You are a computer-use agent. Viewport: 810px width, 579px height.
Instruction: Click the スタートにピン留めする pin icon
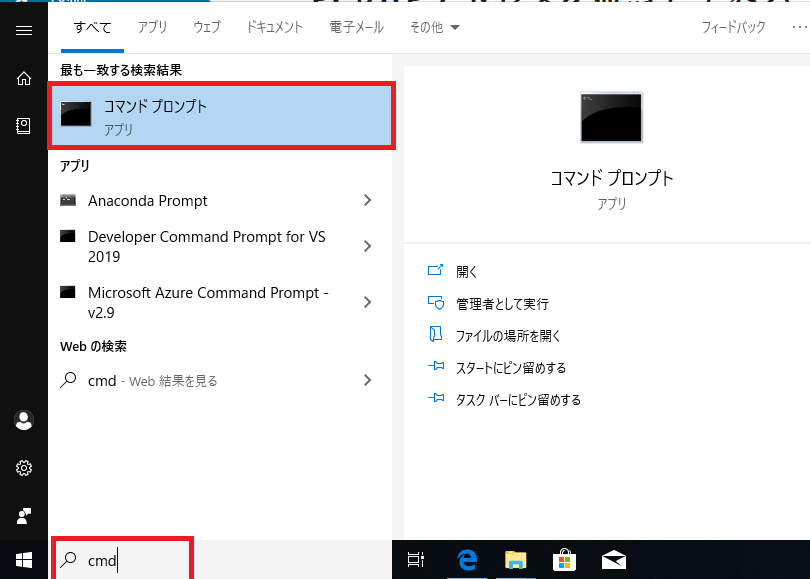[436, 366]
